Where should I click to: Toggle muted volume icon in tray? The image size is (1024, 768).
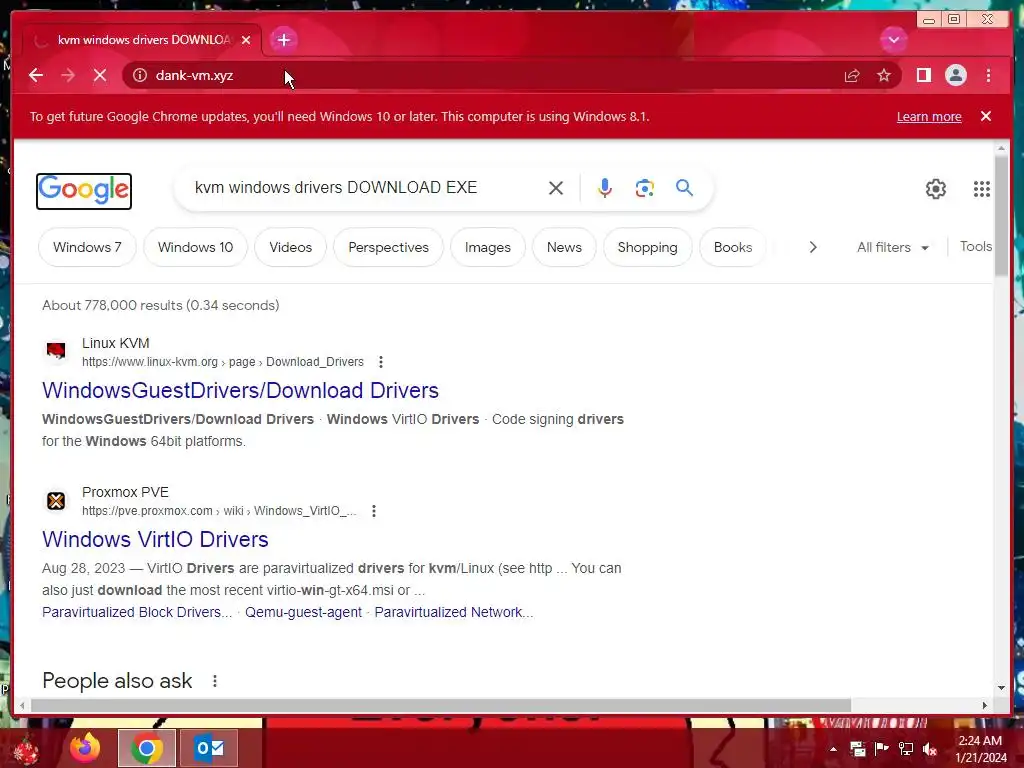point(929,749)
